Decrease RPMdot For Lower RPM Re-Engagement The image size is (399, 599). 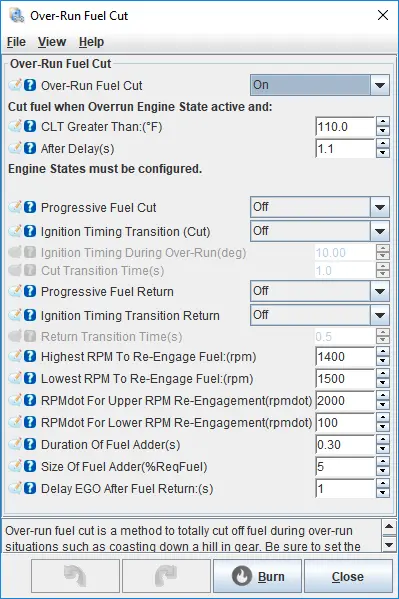[x=383, y=427]
